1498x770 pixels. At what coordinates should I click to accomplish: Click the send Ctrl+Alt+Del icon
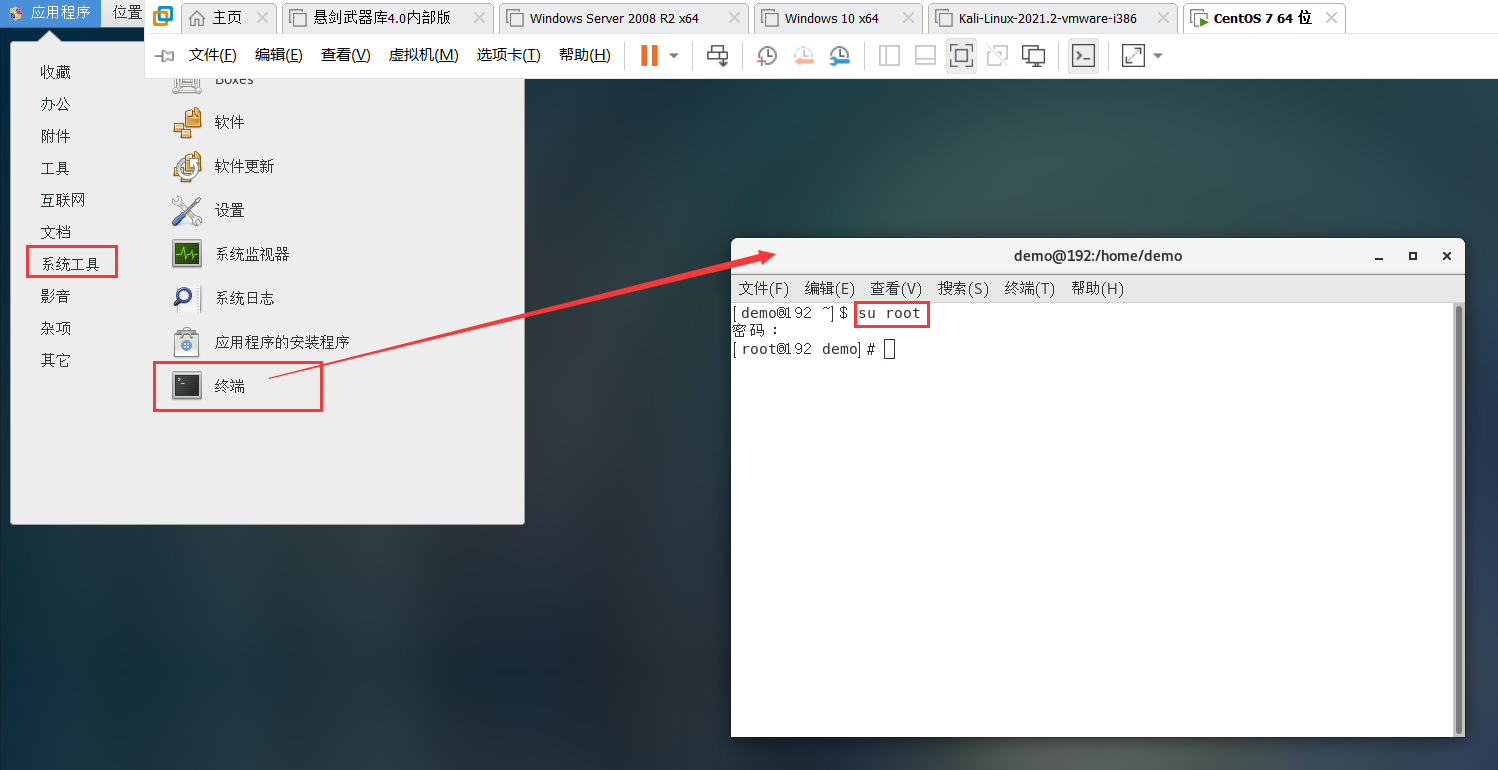718,56
